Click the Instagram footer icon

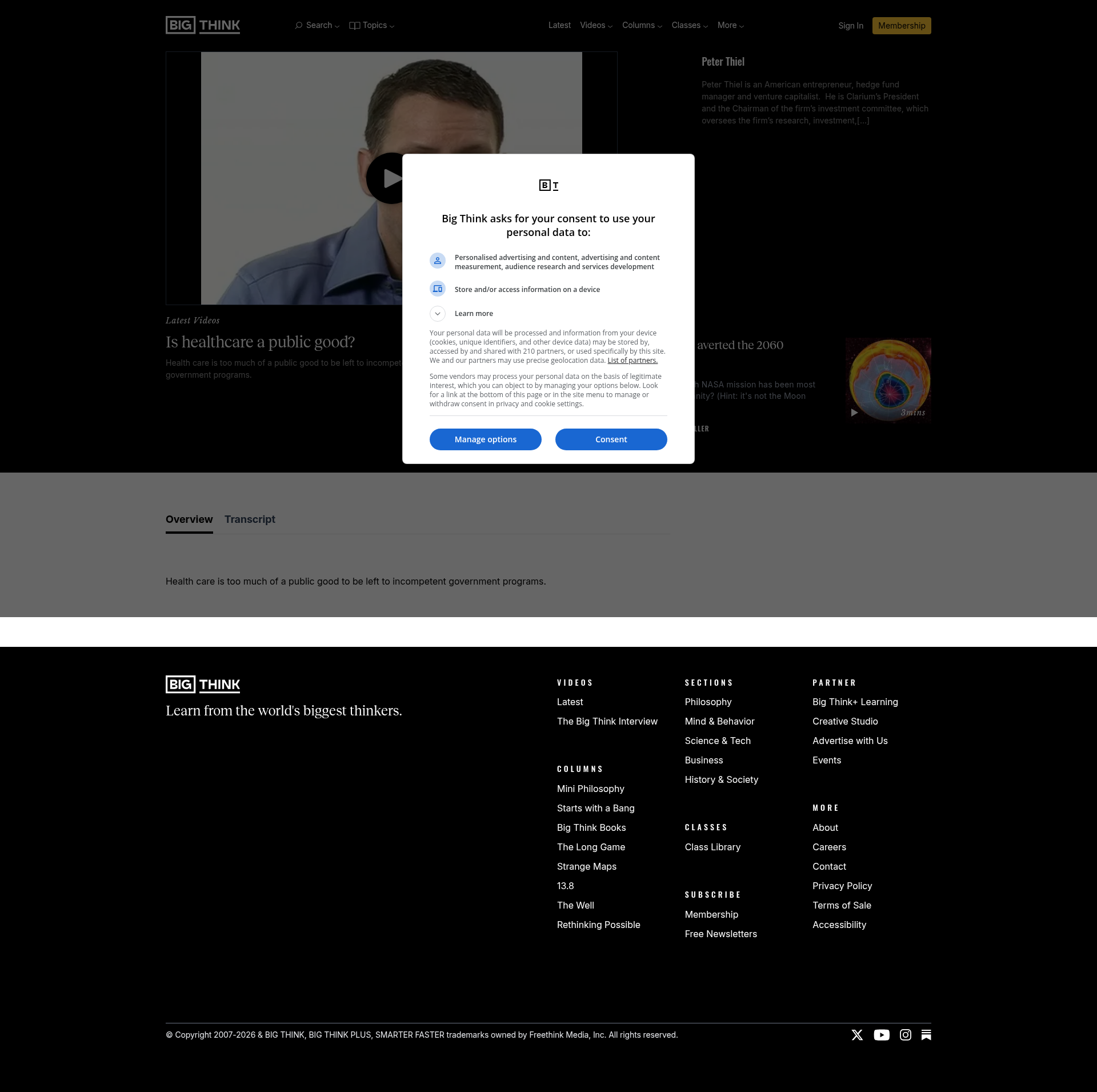(905, 1035)
